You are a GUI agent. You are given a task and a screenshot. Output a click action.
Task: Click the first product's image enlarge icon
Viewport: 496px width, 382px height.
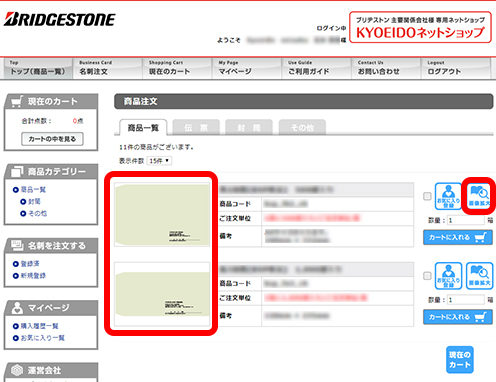479,196
